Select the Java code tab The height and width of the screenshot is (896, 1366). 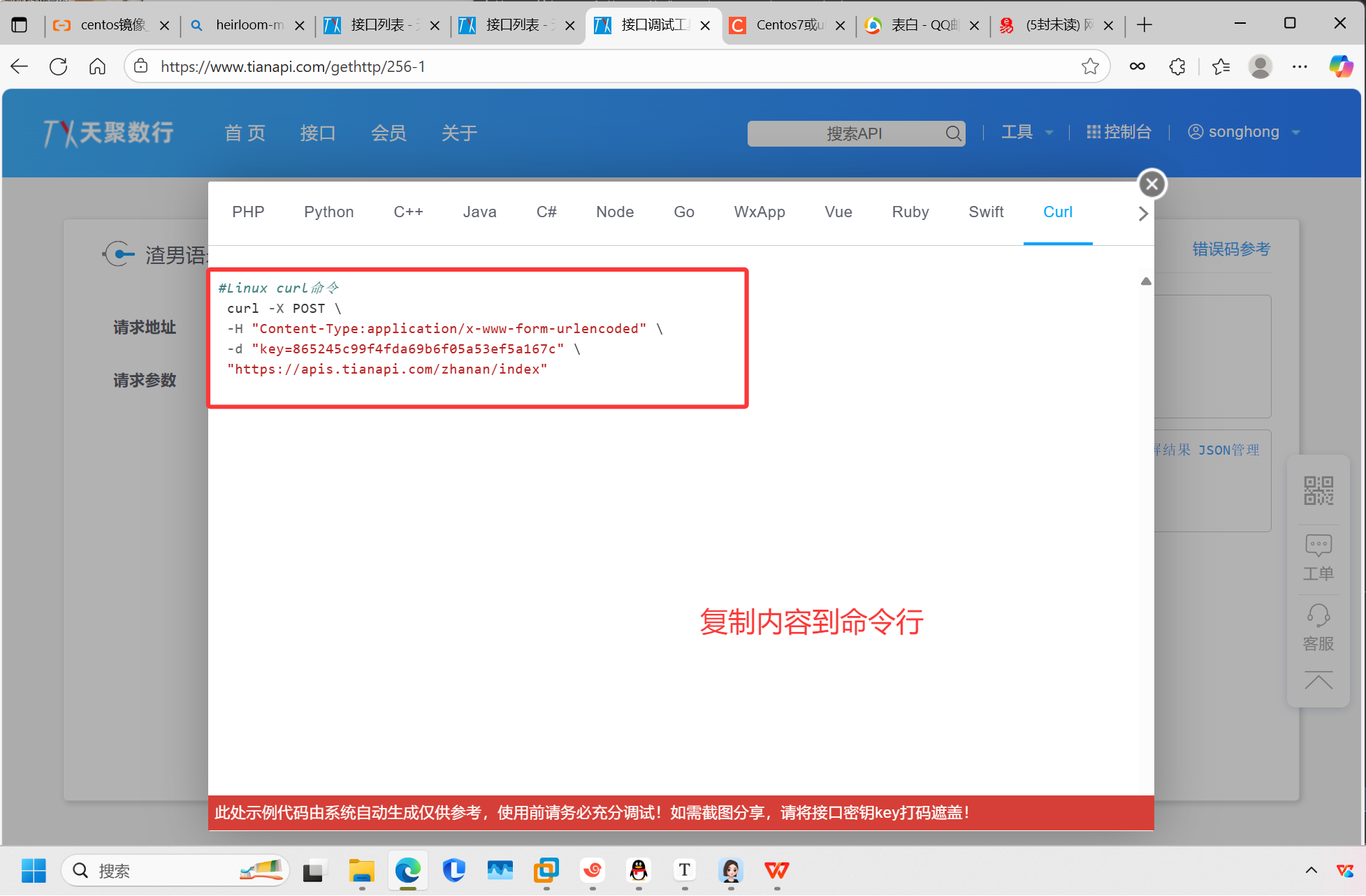click(479, 212)
